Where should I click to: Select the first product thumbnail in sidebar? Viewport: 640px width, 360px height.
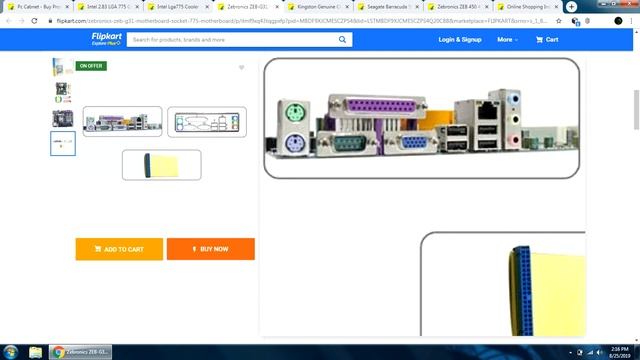point(62,67)
